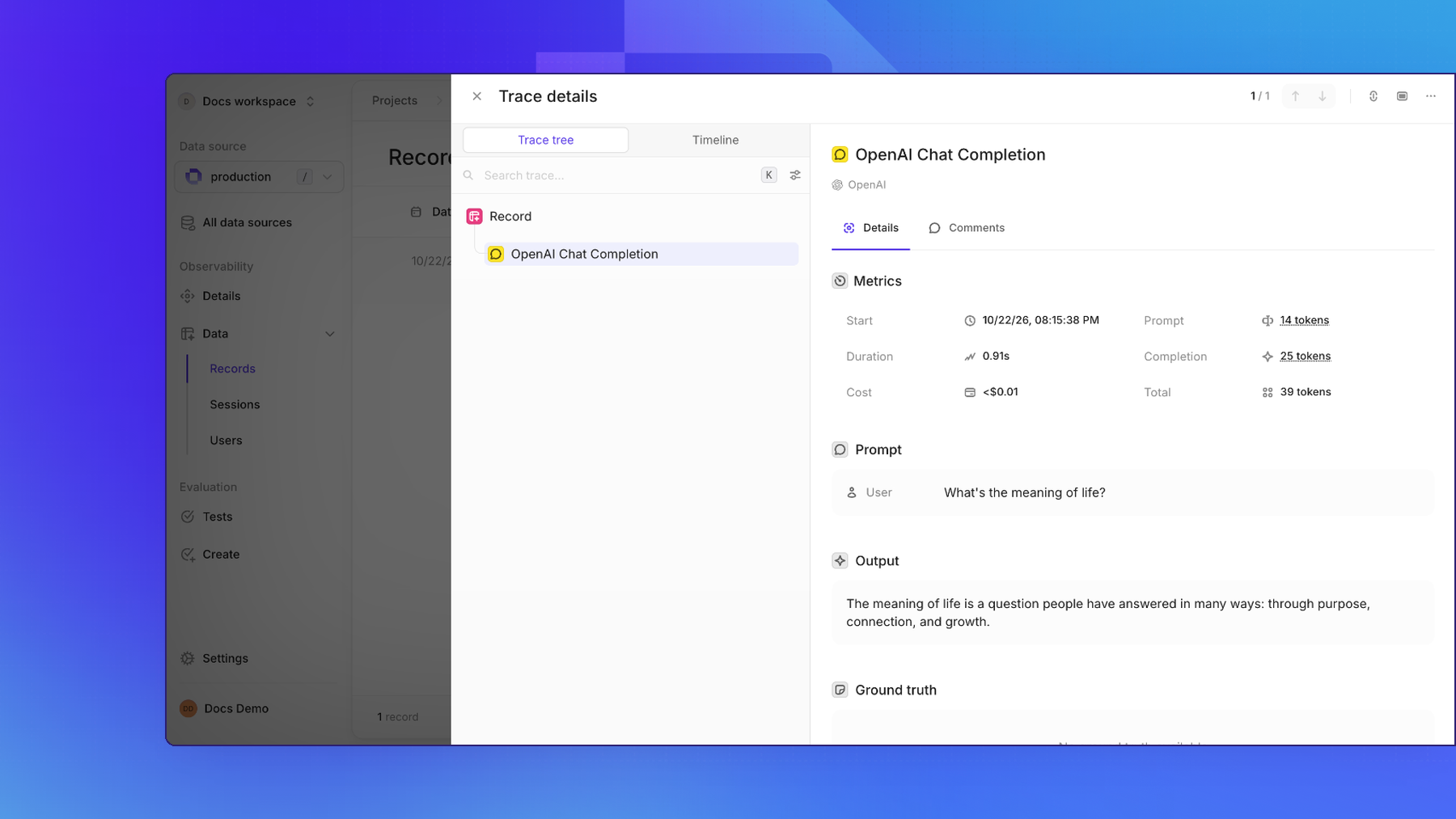Image resolution: width=1456 pixels, height=819 pixels.
Task: Click the user prompt message text
Action: click(x=1024, y=492)
